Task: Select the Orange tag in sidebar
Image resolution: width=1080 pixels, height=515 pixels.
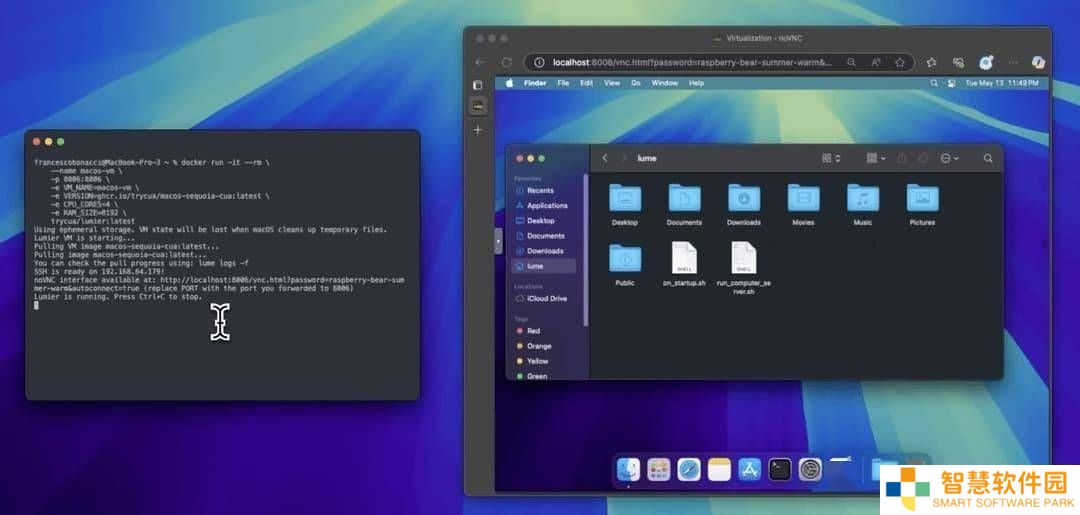Action: [545, 346]
